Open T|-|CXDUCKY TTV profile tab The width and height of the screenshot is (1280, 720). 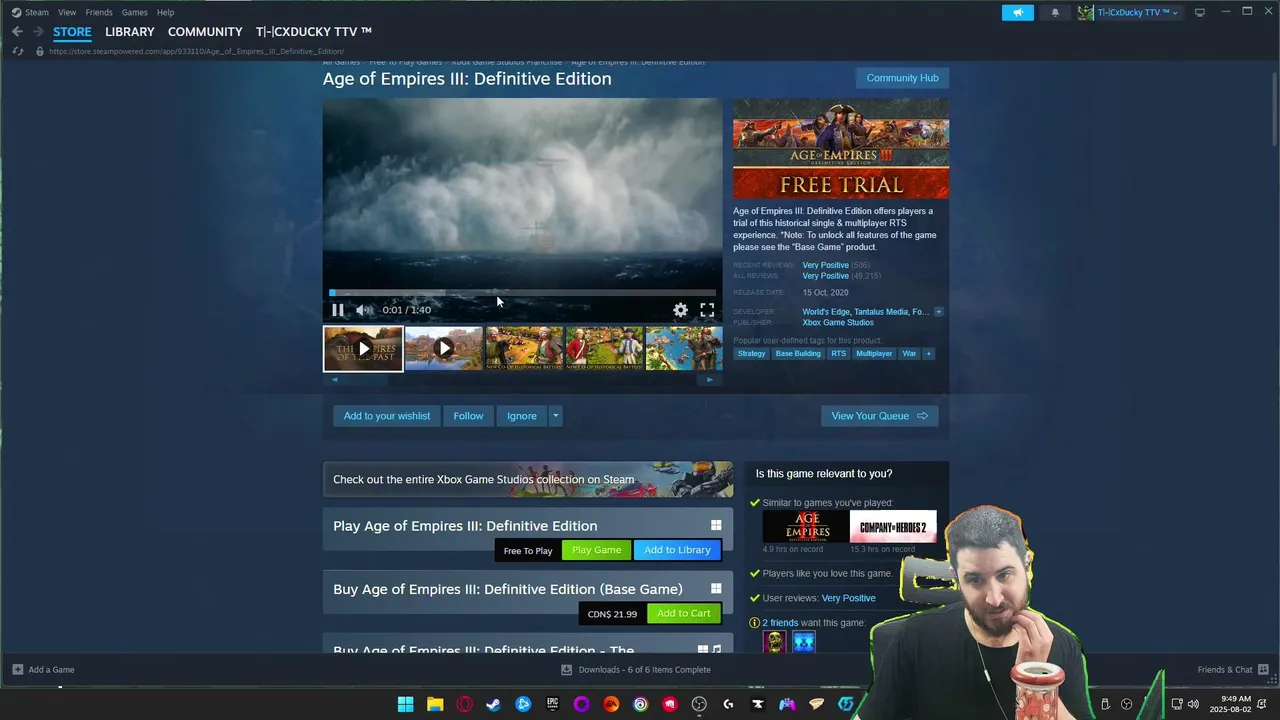314,32
